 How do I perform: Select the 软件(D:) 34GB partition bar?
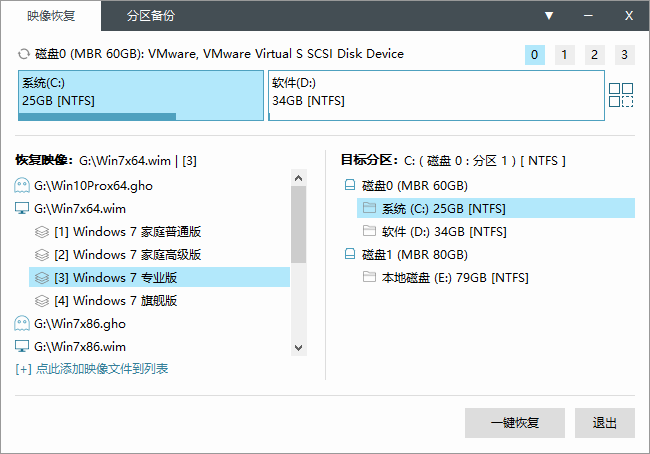[436, 95]
